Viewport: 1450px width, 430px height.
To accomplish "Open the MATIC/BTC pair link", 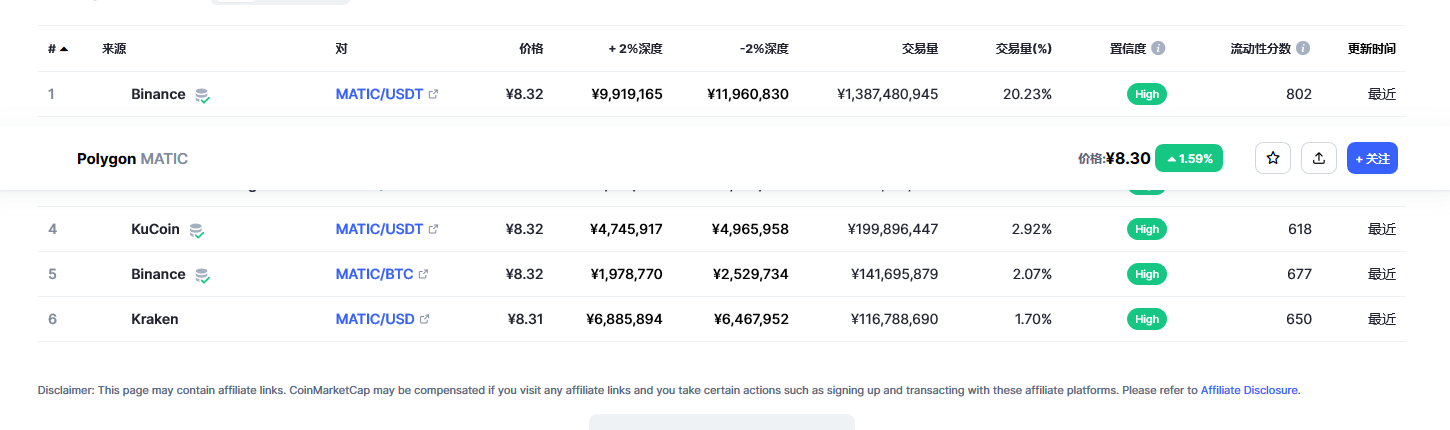I will coord(374,274).
